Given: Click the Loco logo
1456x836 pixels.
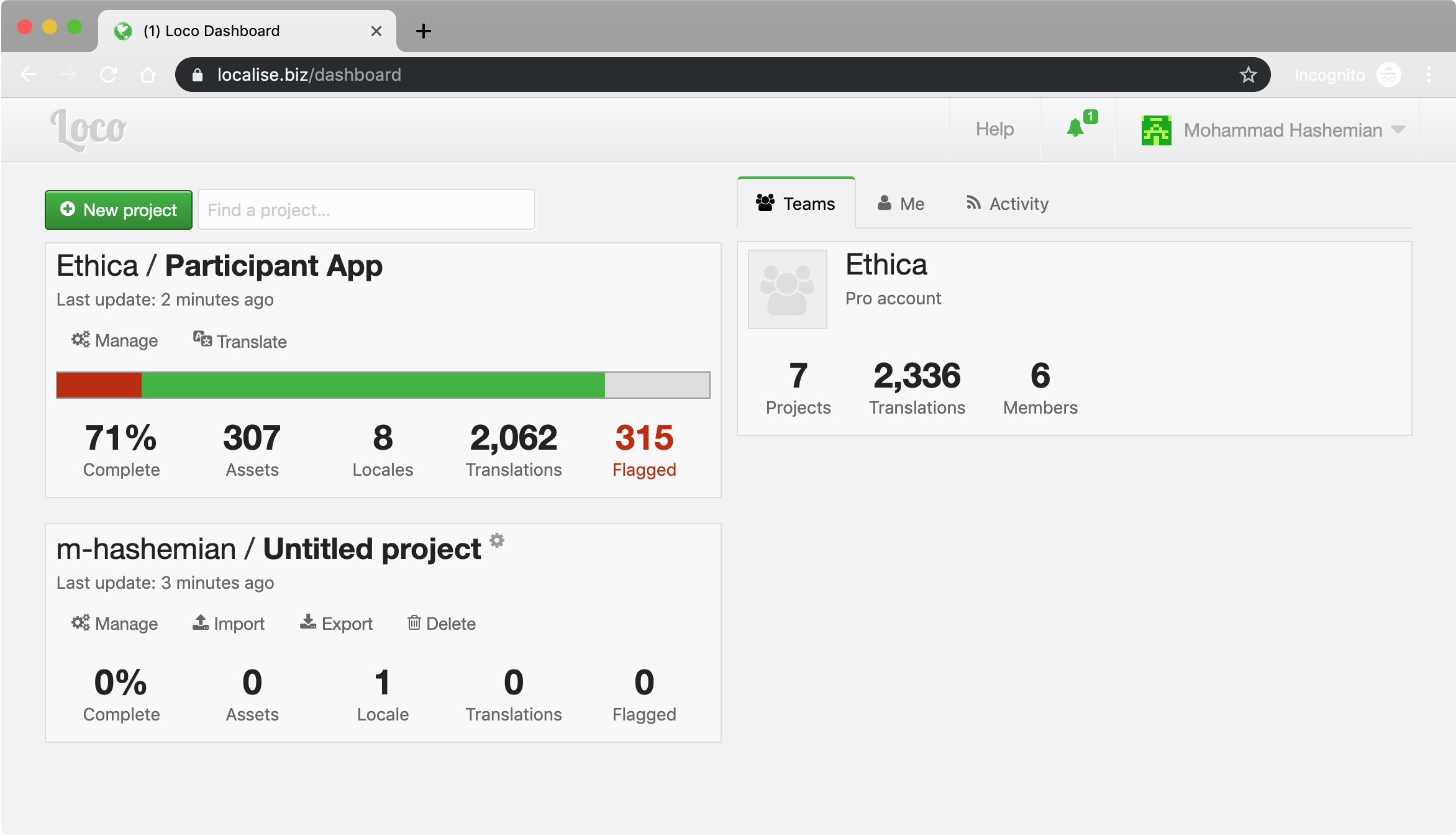Looking at the screenshot, I should (x=89, y=129).
